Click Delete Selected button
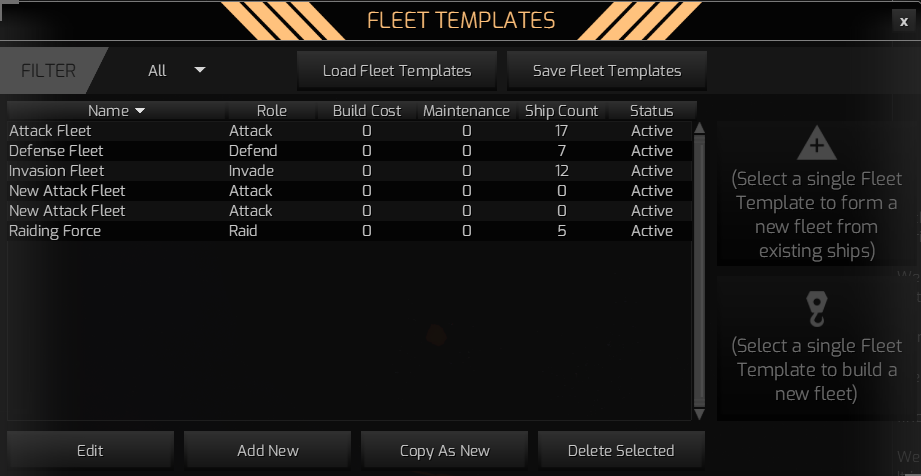This screenshot has height=476, width=921. 621,450
